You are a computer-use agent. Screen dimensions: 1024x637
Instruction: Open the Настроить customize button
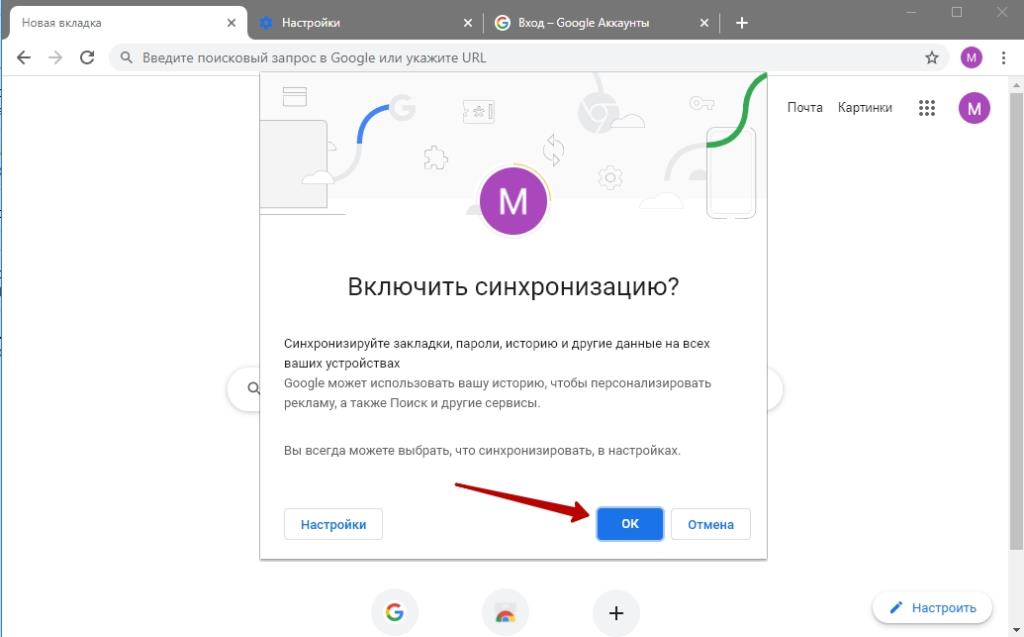[x=933, y=608]
